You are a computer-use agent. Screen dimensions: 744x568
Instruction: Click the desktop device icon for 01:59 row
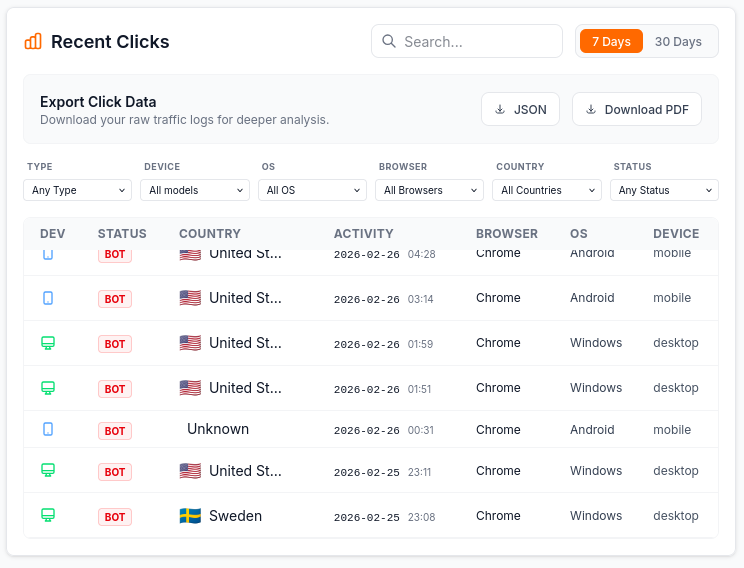48,343
